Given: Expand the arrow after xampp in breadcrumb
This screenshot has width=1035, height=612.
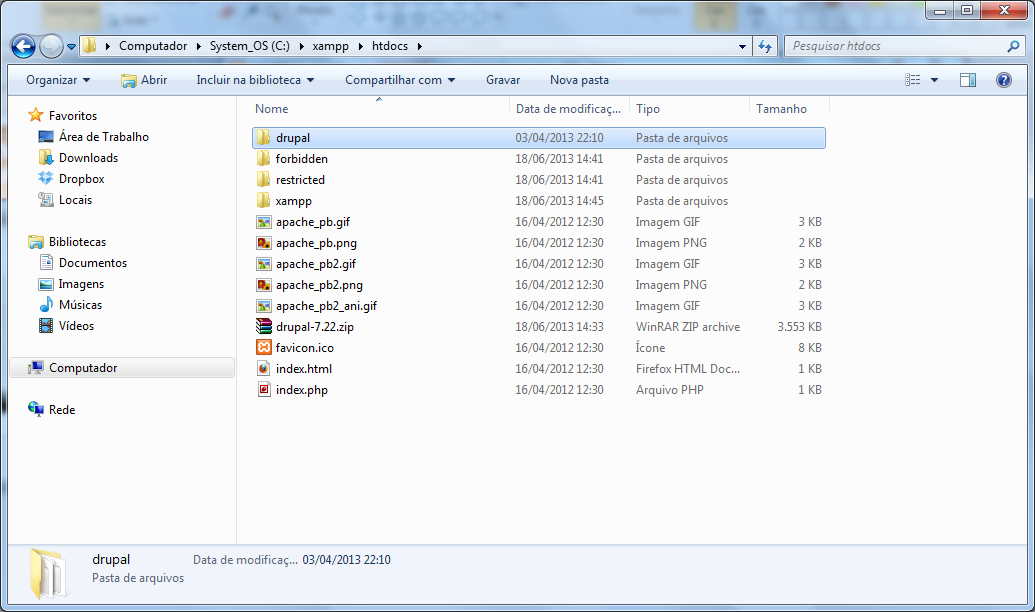Looking at the screenshot, I should point(360,46).
